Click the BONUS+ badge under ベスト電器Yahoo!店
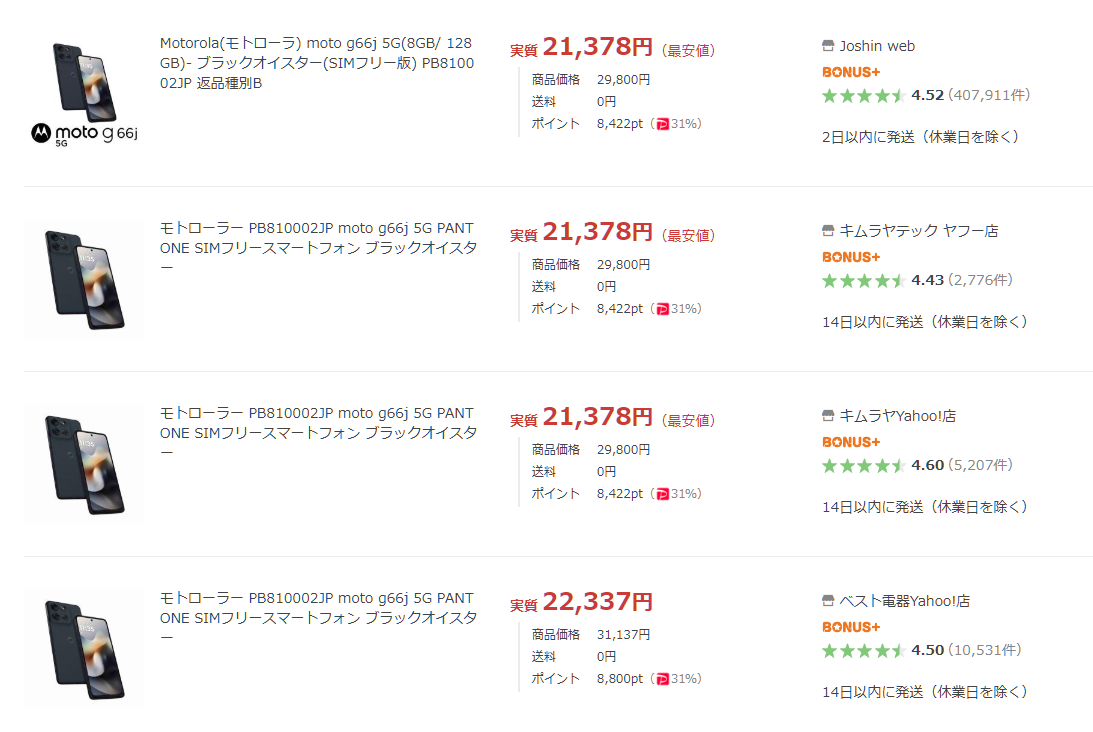The height and width of the screenshot is (732, 1093). click(x=850, y=627)
